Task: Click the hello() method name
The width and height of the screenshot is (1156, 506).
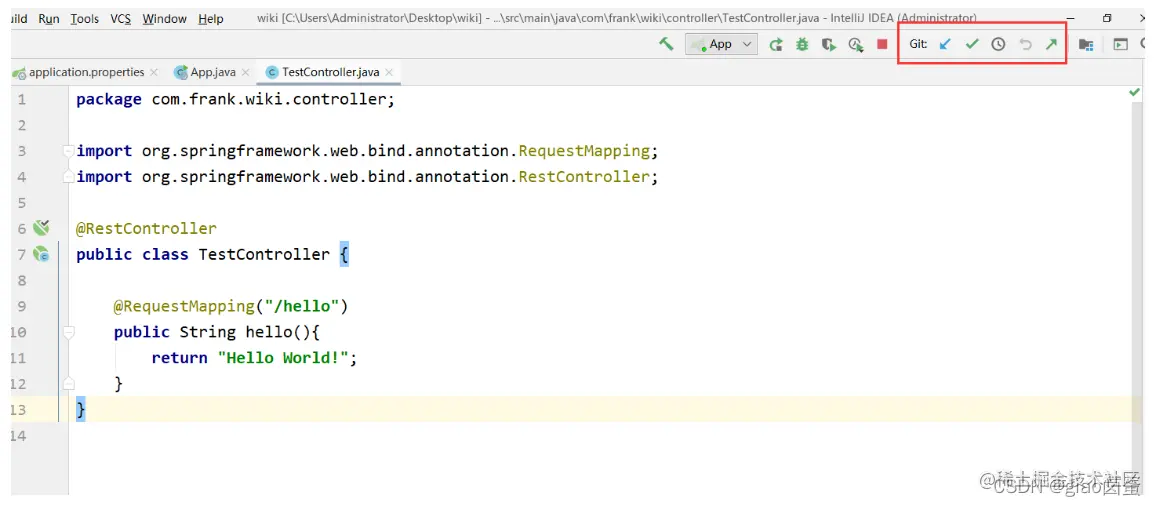Action: [x=269, y=332]
